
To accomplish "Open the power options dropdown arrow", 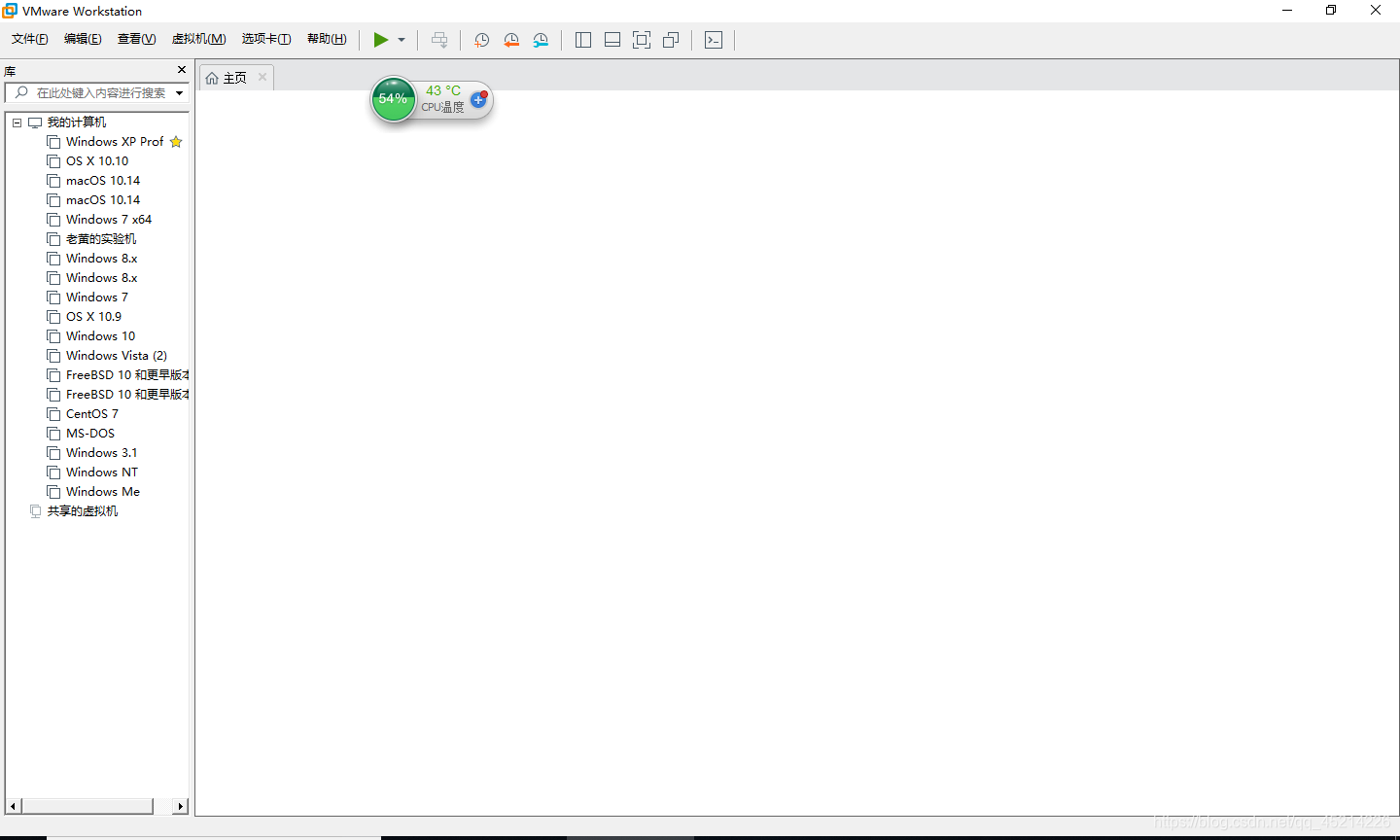I will point(402,40).
